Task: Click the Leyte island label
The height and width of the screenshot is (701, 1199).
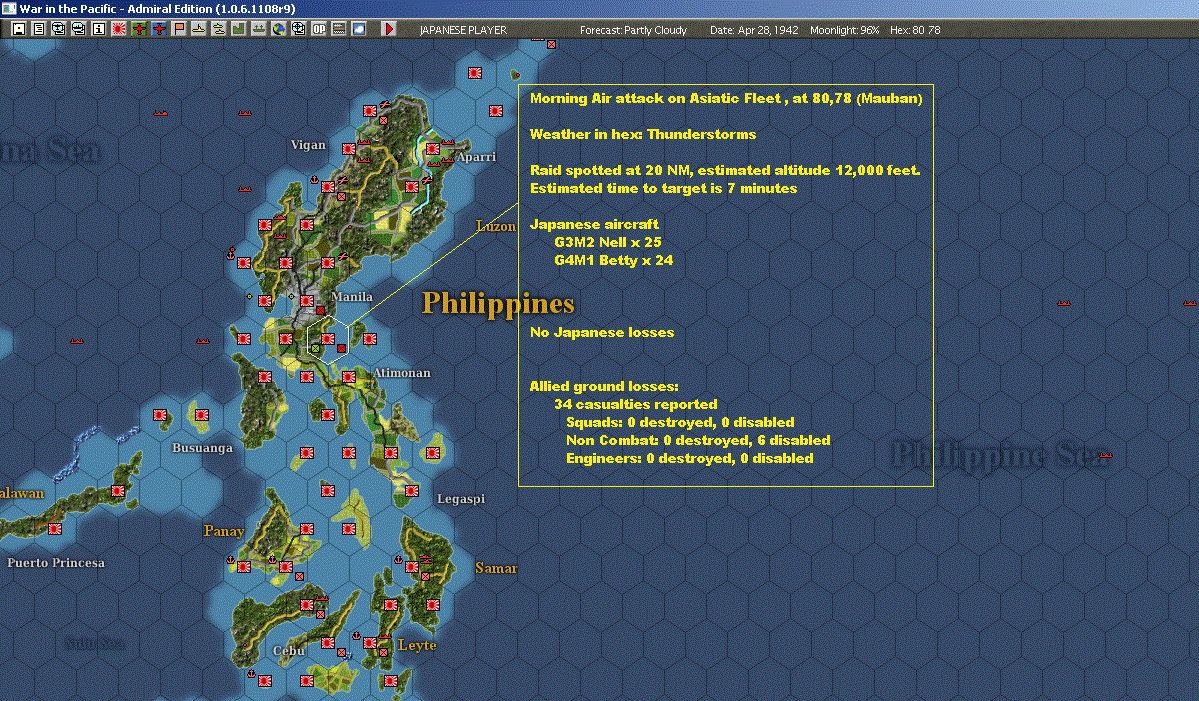Action: (x=417, y=645)
